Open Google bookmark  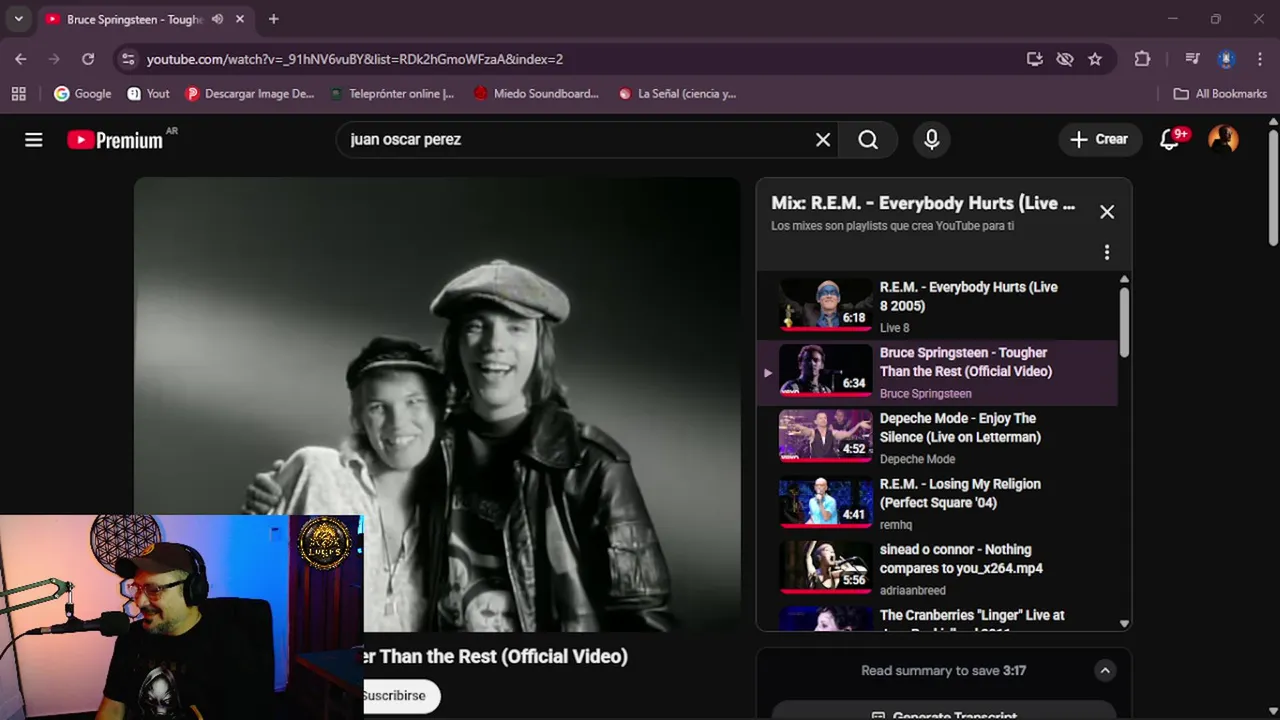[82, 93]
